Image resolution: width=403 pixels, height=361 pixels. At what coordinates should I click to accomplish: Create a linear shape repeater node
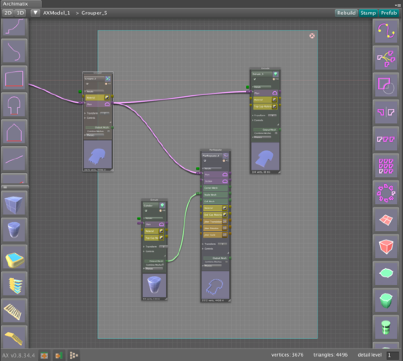[x=386, y=139]
